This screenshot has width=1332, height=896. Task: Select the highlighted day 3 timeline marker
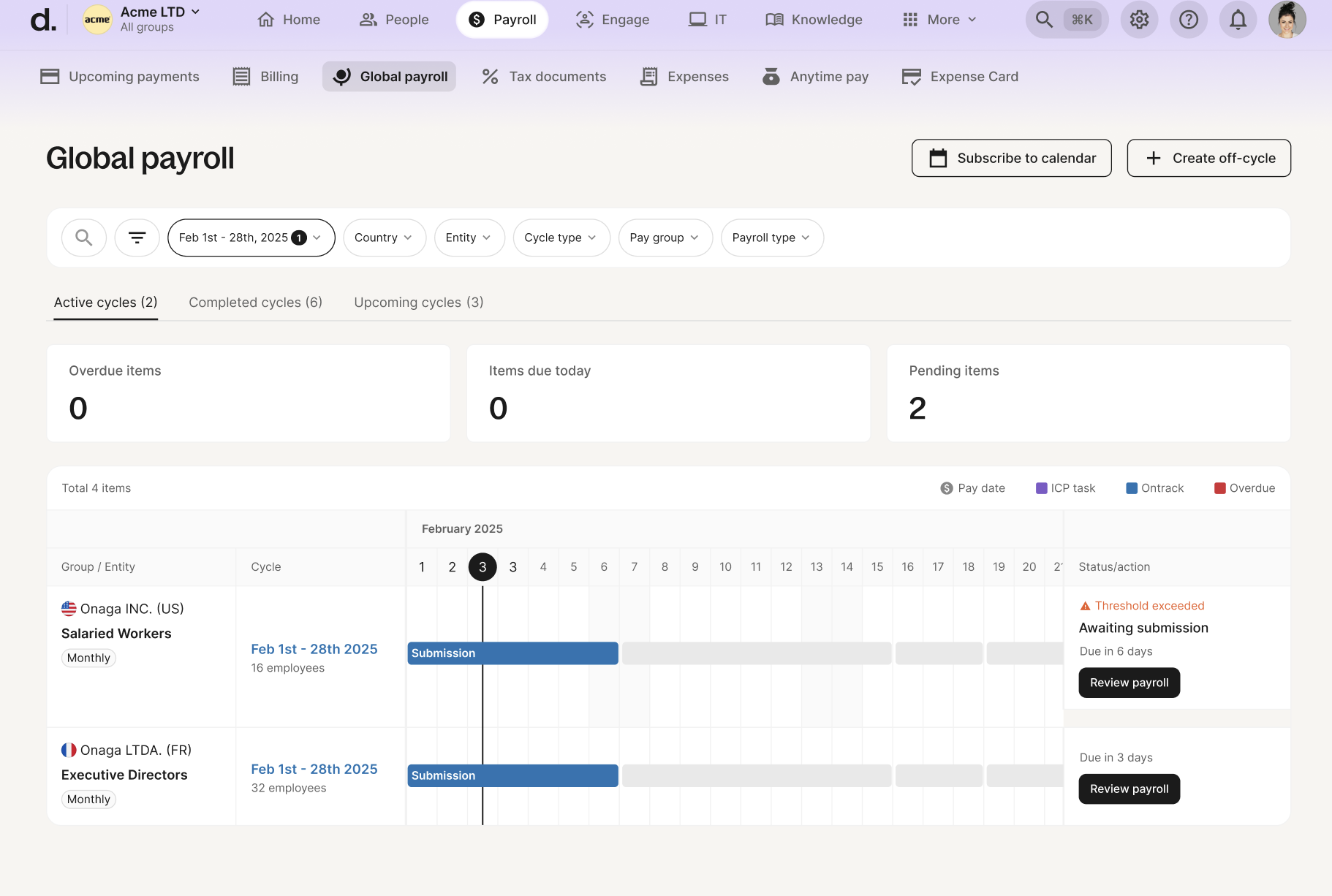coord(483,567)
